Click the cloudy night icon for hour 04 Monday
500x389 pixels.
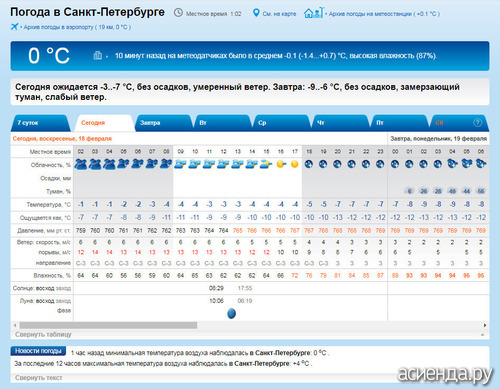[x=452, y=164]
